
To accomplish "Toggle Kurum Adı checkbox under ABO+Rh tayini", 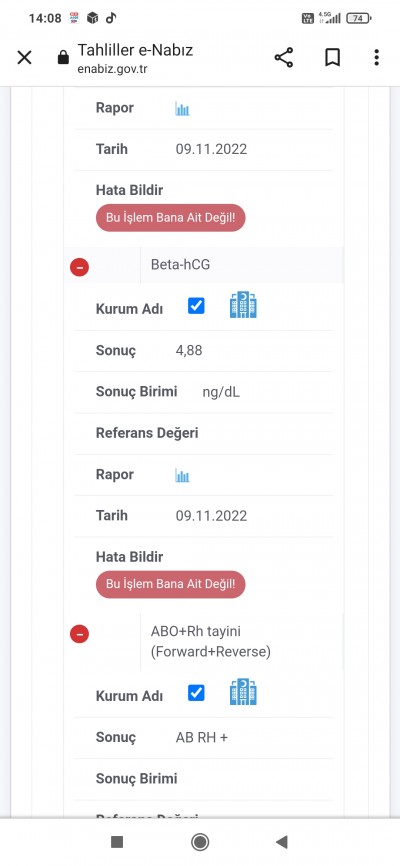I will (196, 693).
